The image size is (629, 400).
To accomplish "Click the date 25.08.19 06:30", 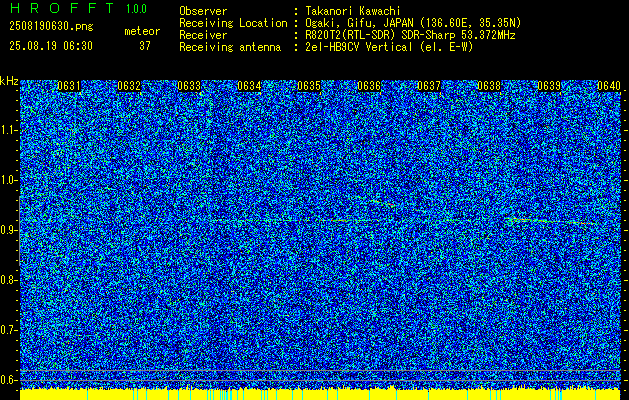I will click(x=51, y=46).
